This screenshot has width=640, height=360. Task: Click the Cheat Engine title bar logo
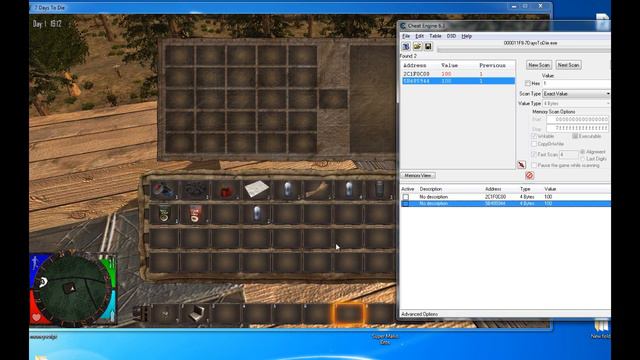pos(403,26)
